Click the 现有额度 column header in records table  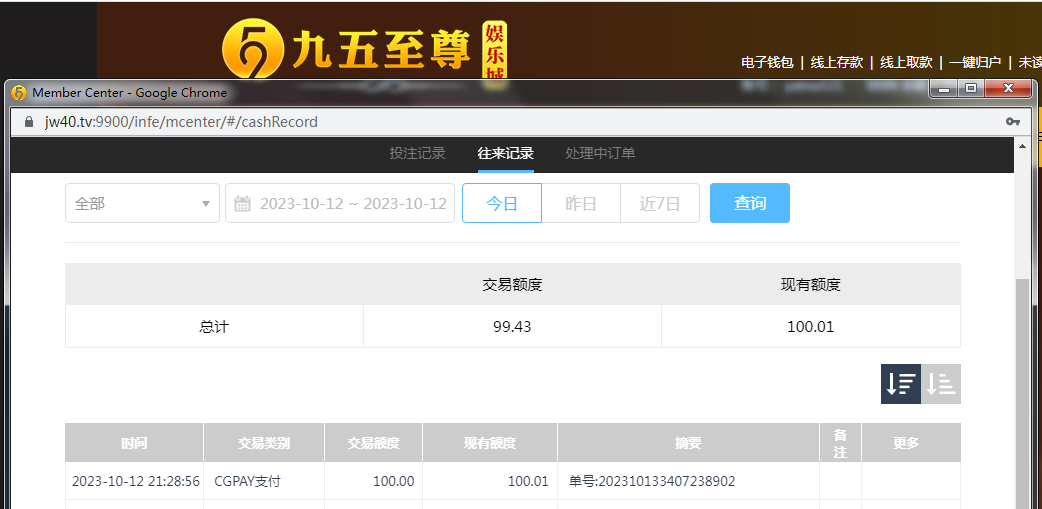tap(490, 443)
